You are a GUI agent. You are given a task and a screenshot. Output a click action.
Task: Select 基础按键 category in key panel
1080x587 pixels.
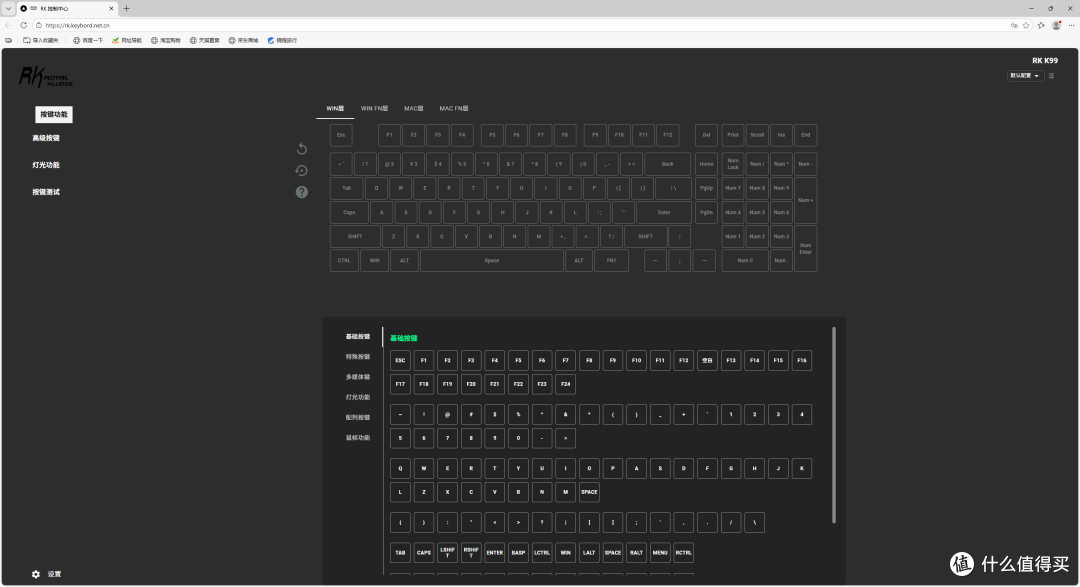357,337
